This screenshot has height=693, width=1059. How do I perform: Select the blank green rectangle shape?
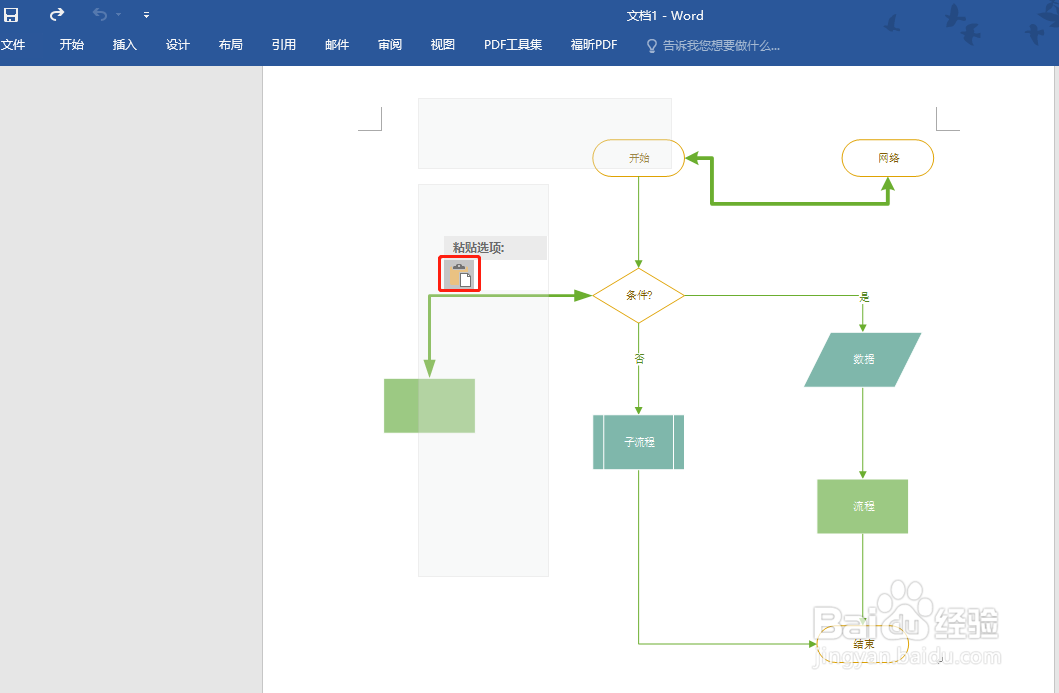pyautogui.click(x=430, y=405)
